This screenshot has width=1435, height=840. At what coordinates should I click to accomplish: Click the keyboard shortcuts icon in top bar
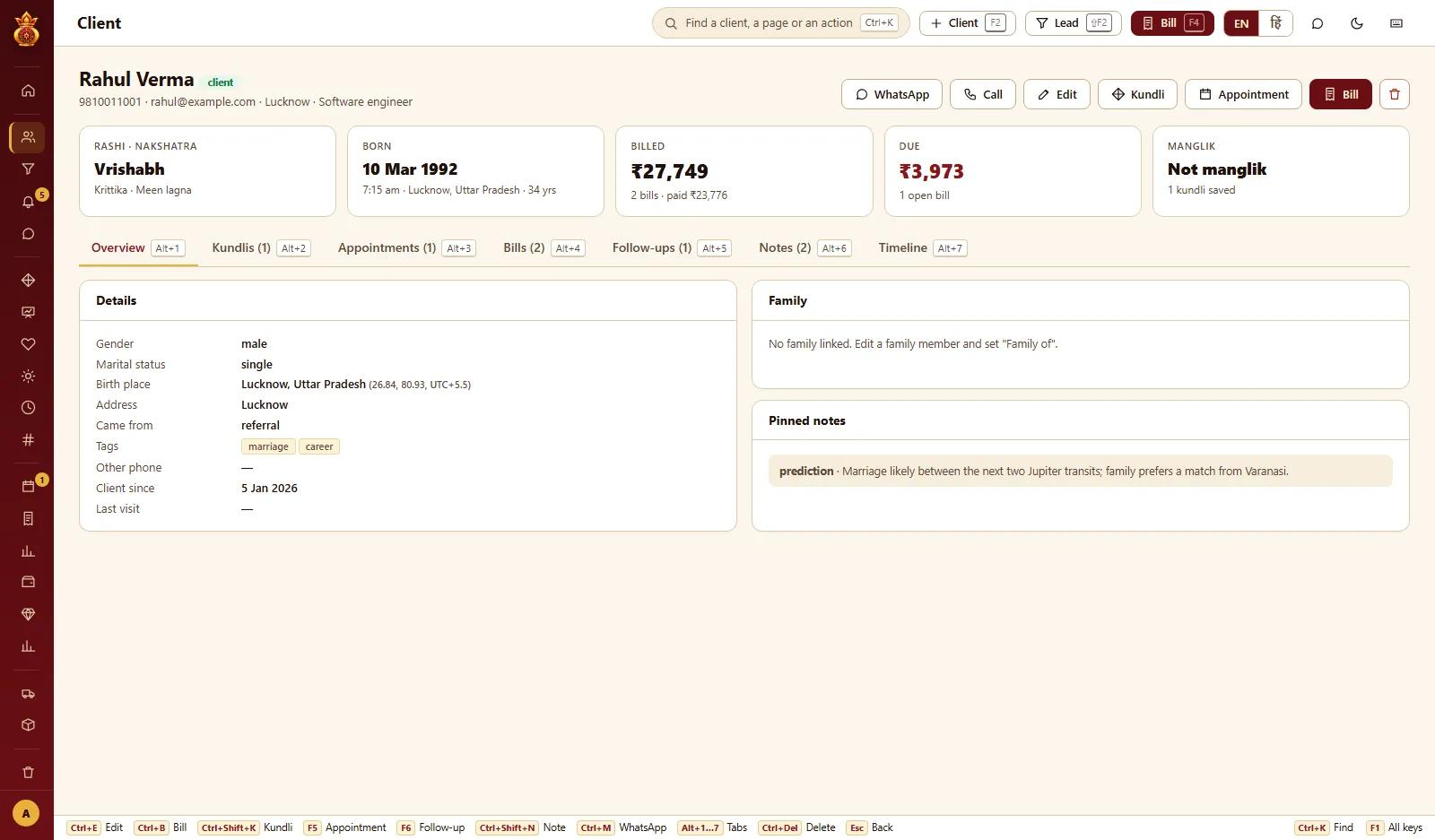1396,23
